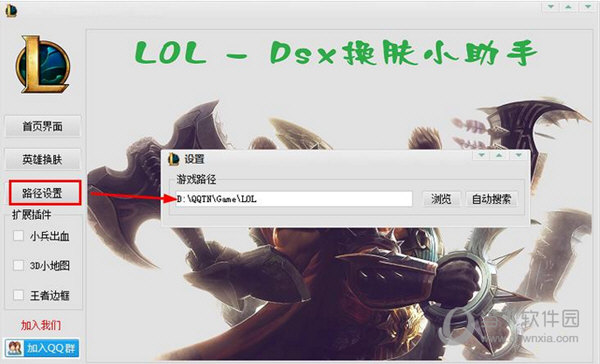This screenshot has height=364, width=600.
Task: Open the 路径设置 path settings
Action: pyautogui.click(x=45, y=193)
